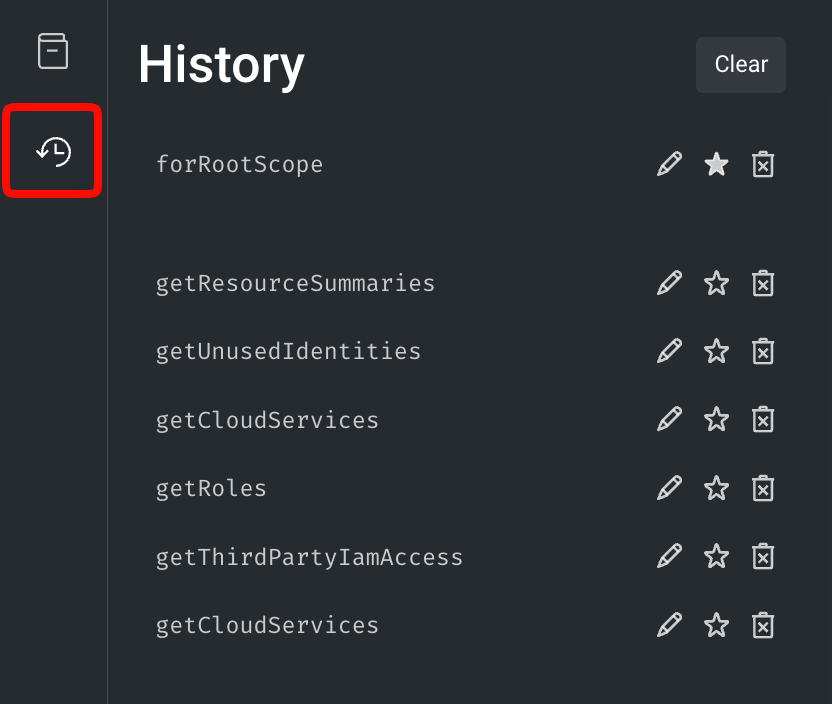Open the getUnusedIdentities query
Viewport: 832px width, 704px height.
(288, 351)
